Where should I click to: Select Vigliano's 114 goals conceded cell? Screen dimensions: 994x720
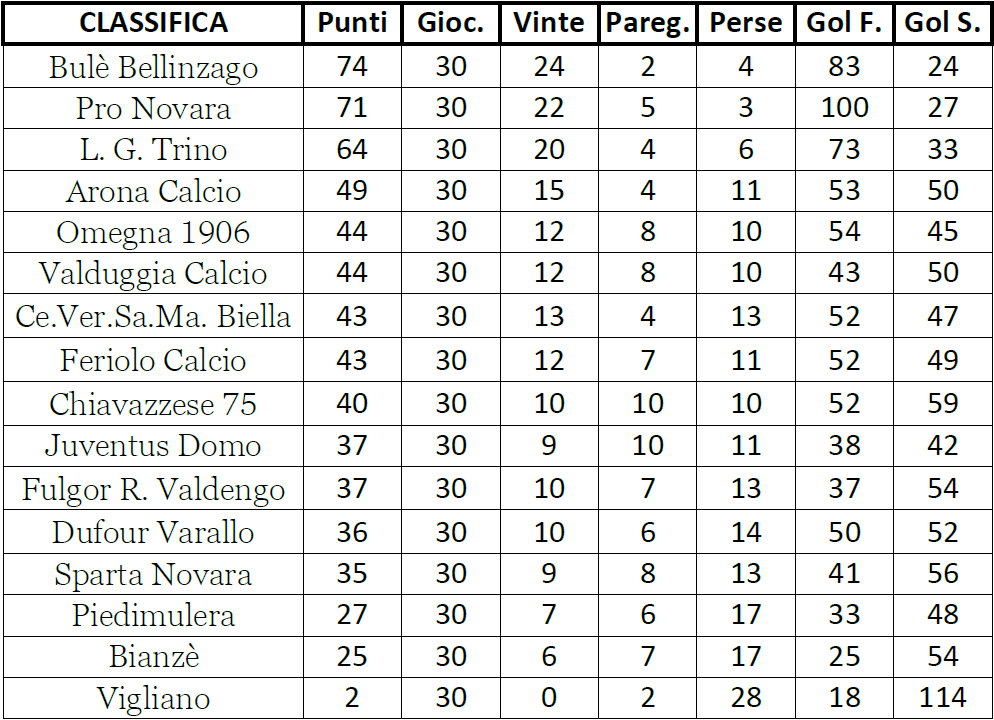[x=943, y=698]
